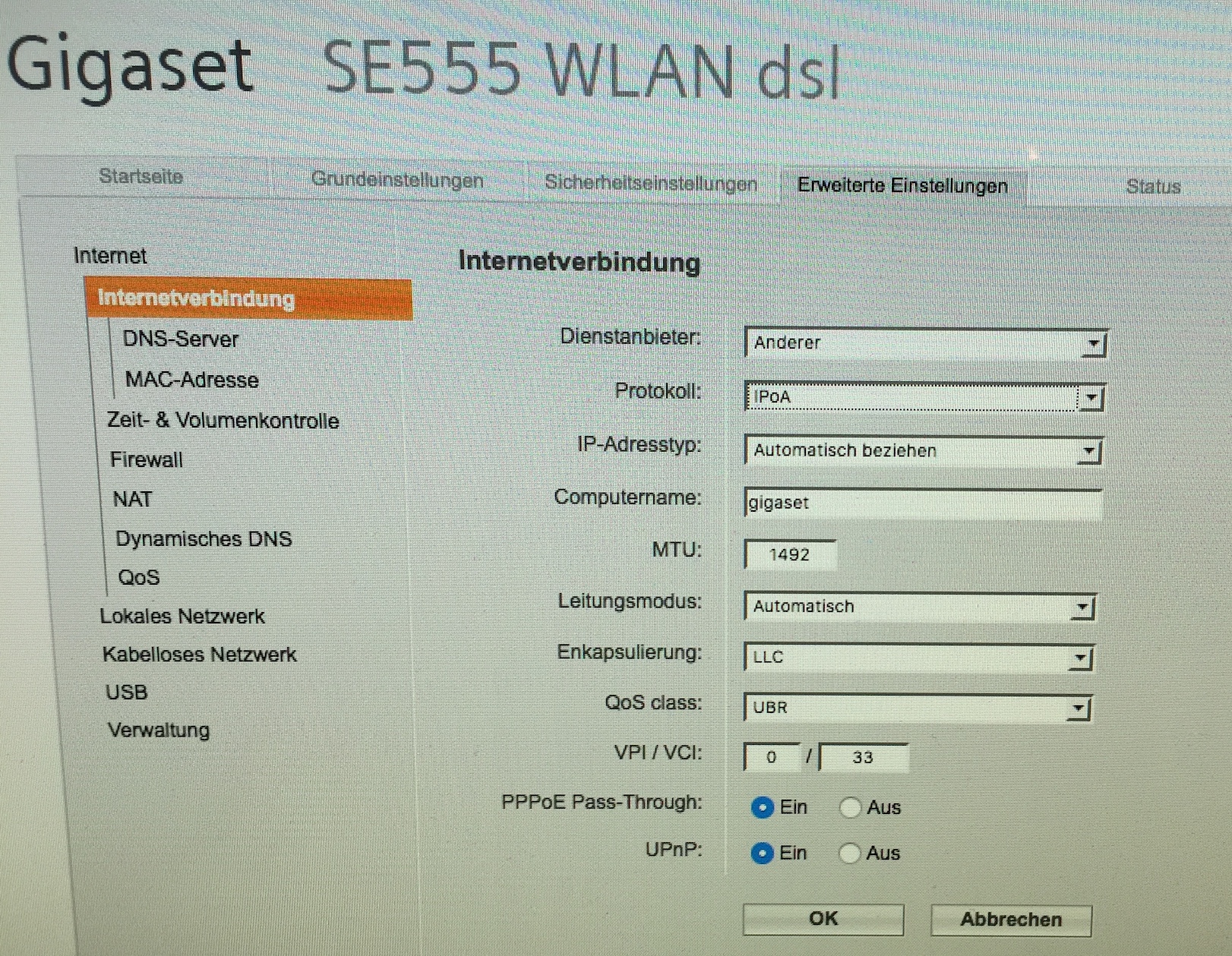
Task: Go to the Status tab
Action: pyautogui.click(x=1152, y=187)
